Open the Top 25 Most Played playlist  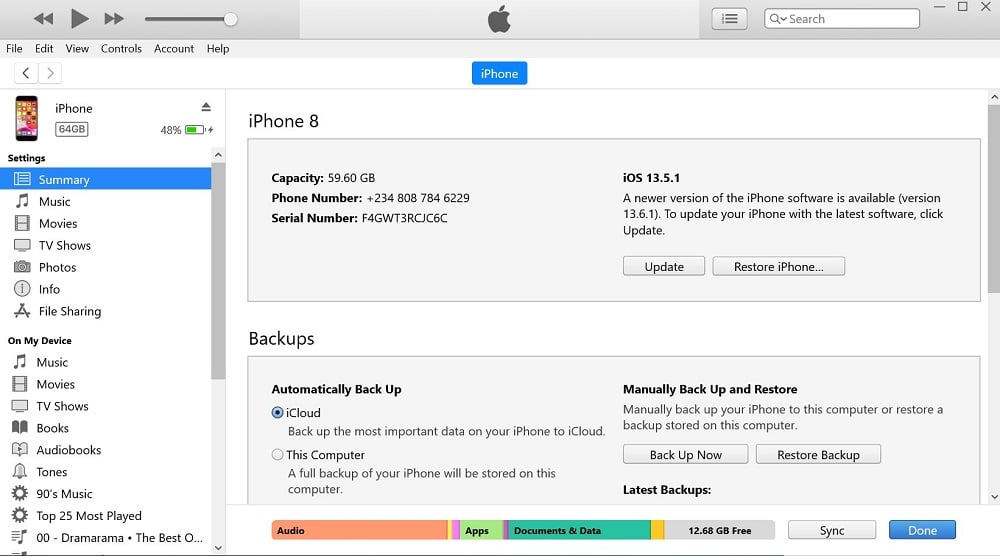click(x=89, y=515)
